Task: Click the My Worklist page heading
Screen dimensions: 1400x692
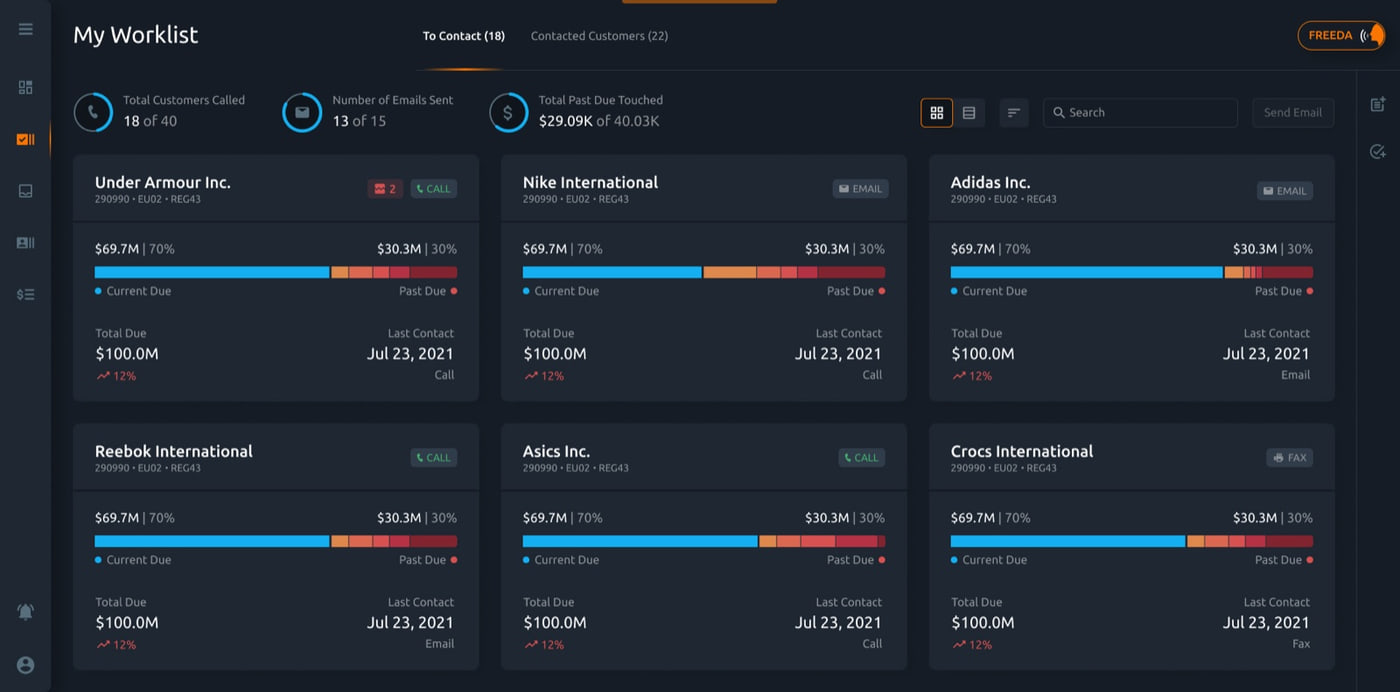Action: [136, 35]
